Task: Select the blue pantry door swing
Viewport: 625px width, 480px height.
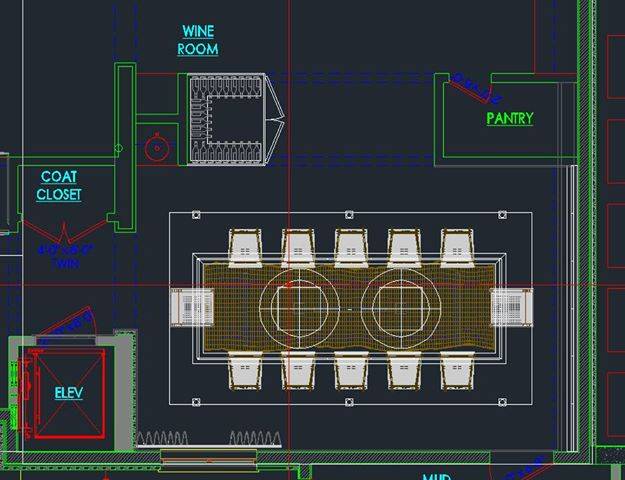Action: (x=475, y=88)
